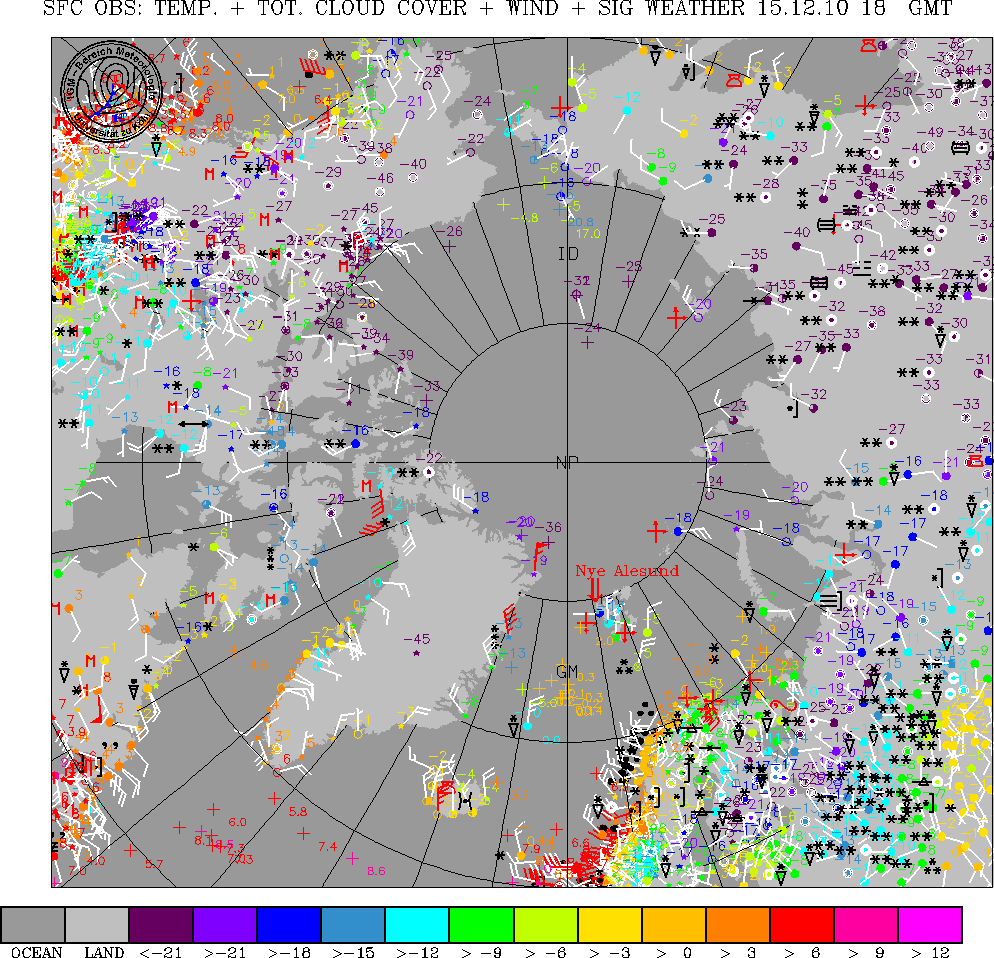Click the -46 temperature reading
The width and height of the screenshot is (994, 958).
point(380,178)
